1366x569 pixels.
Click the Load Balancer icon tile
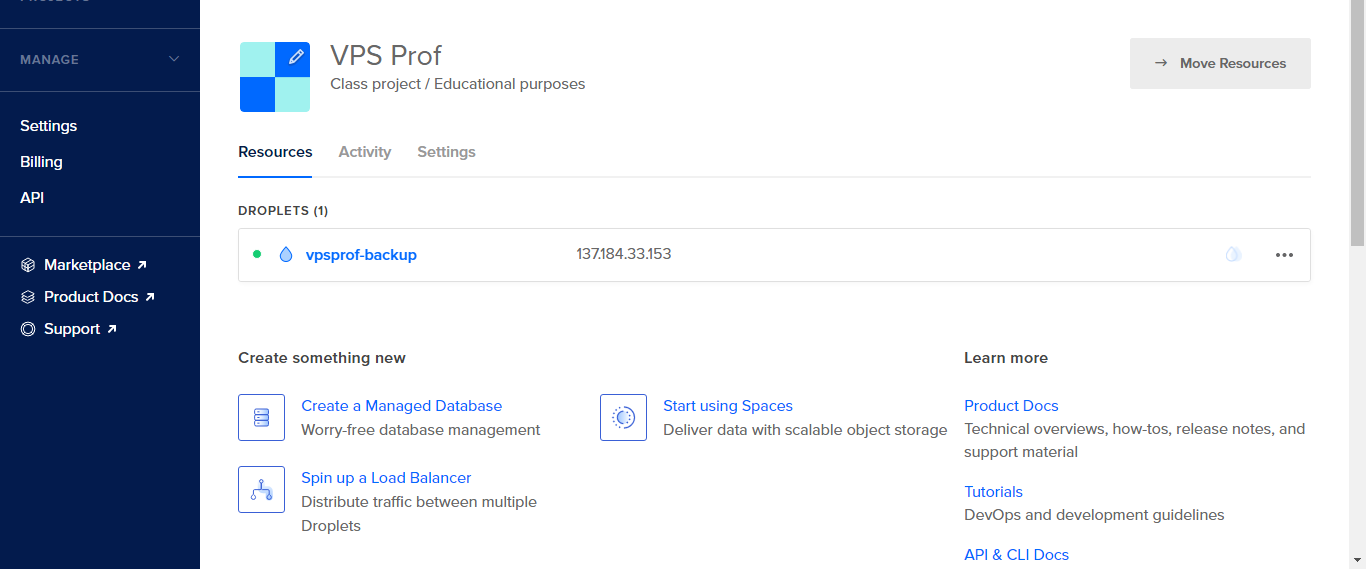click(261, 489)
